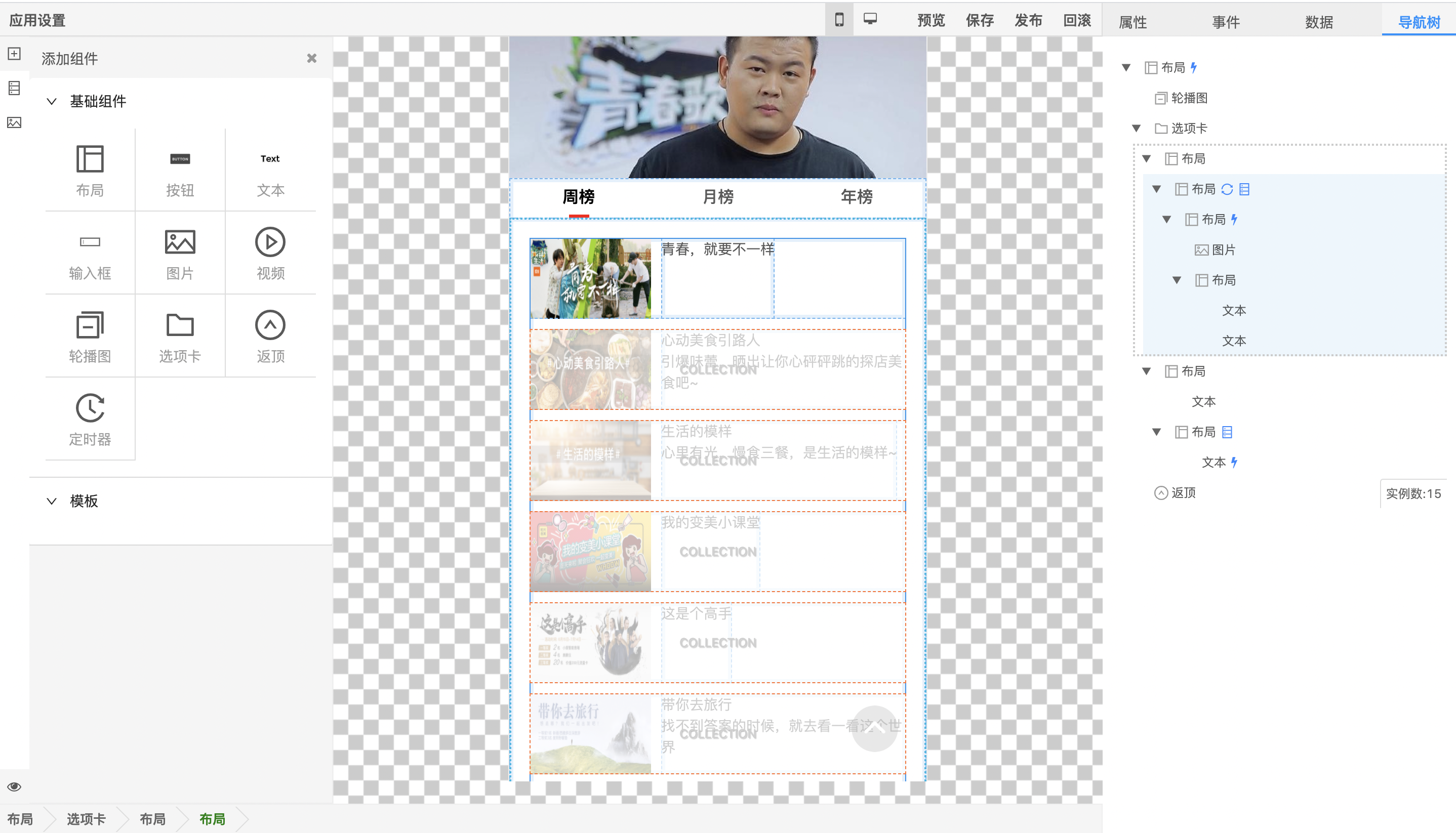Image resolution: width=1456 pixels, height=833 pixels.
Task: Click the 保存 save button
Action: pyautogui.click(x=980, y=21)
